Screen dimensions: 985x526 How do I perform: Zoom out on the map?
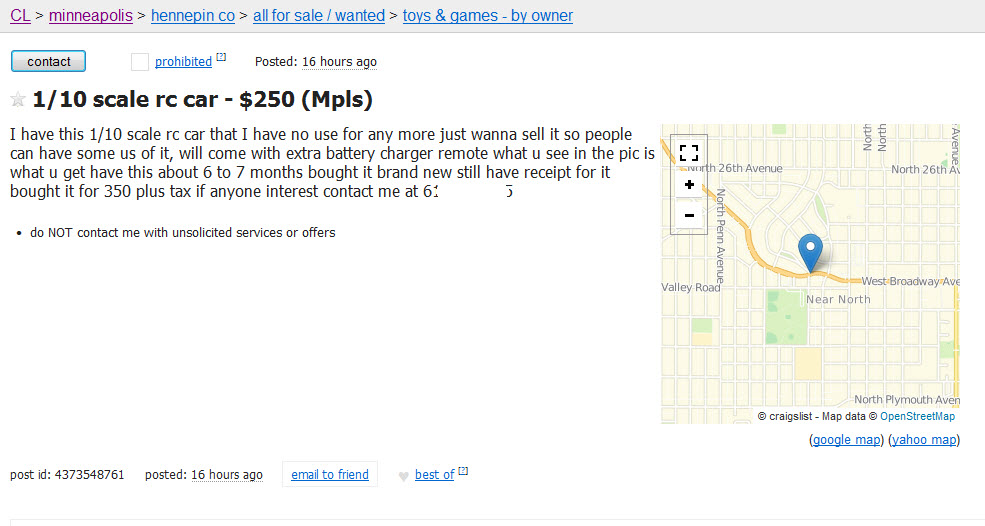[689, 216]
